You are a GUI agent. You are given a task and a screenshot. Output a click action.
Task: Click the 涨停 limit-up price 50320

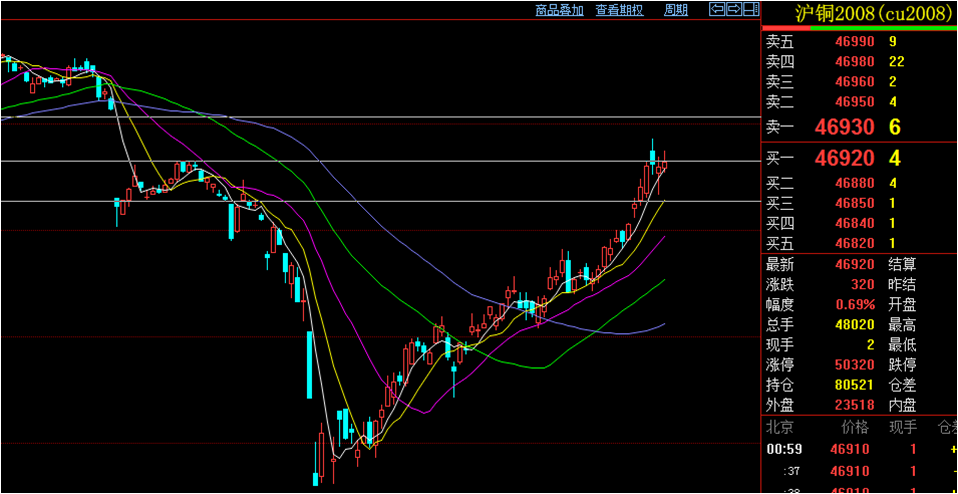click(x=854, y=365)
